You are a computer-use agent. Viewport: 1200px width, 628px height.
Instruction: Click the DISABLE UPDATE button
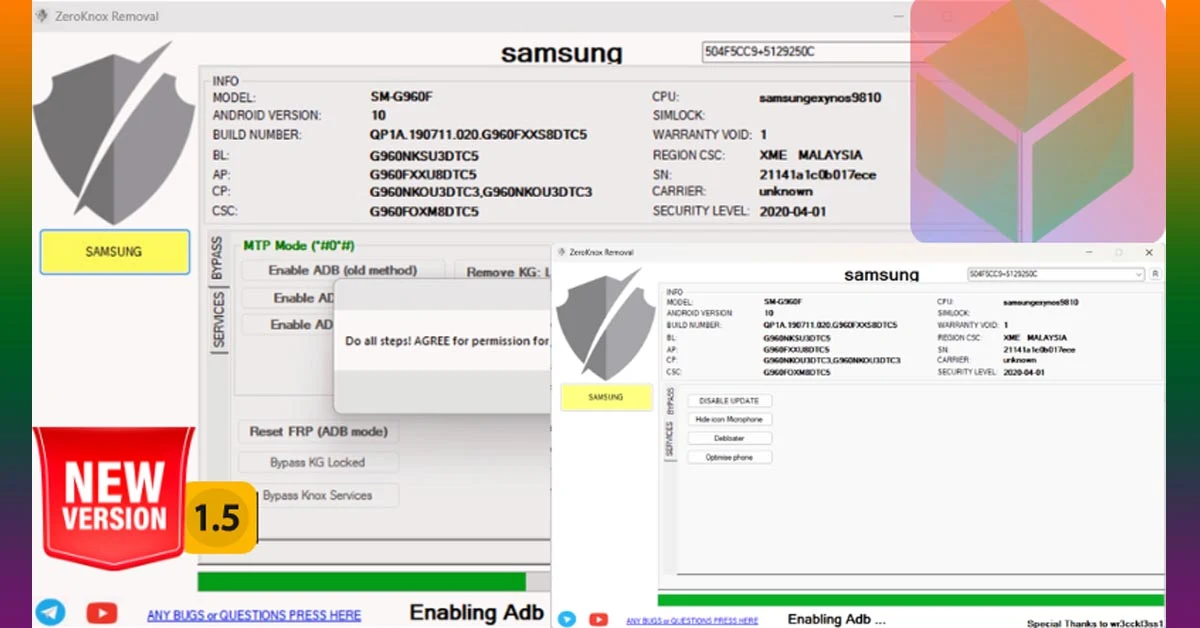[x=729, y=401]
